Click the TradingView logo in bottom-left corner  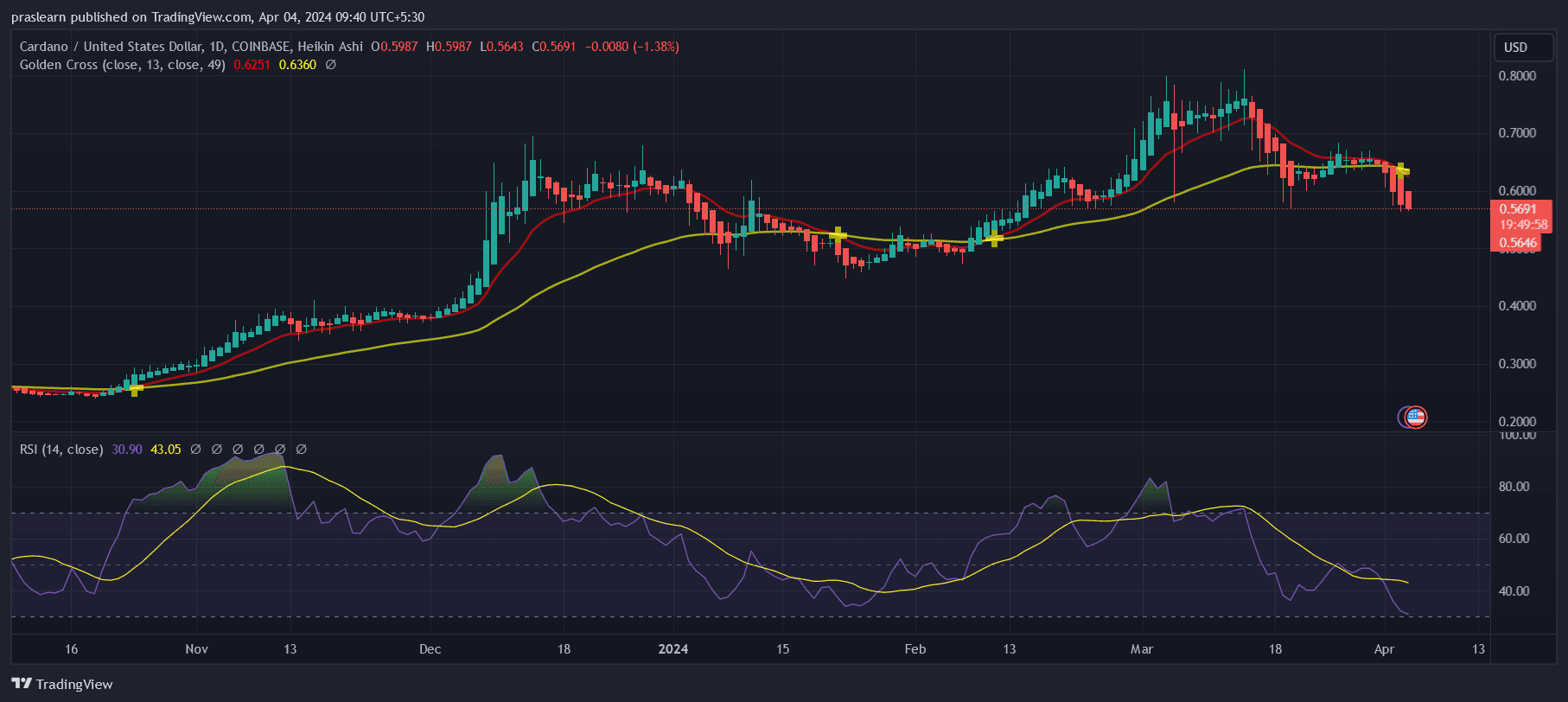62,684
